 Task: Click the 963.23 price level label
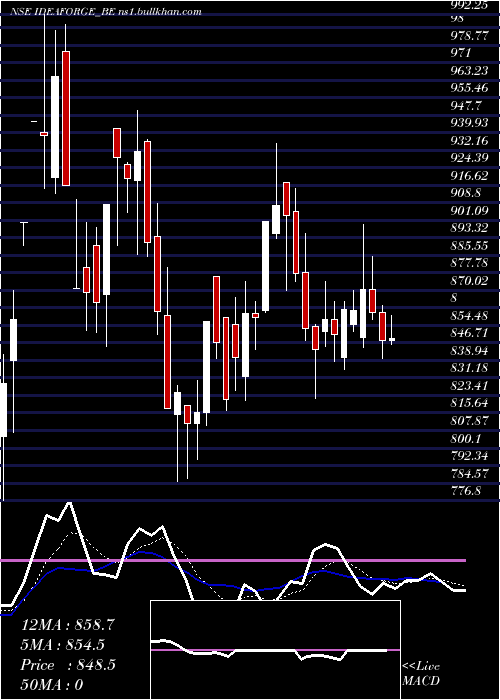(470, 71)
